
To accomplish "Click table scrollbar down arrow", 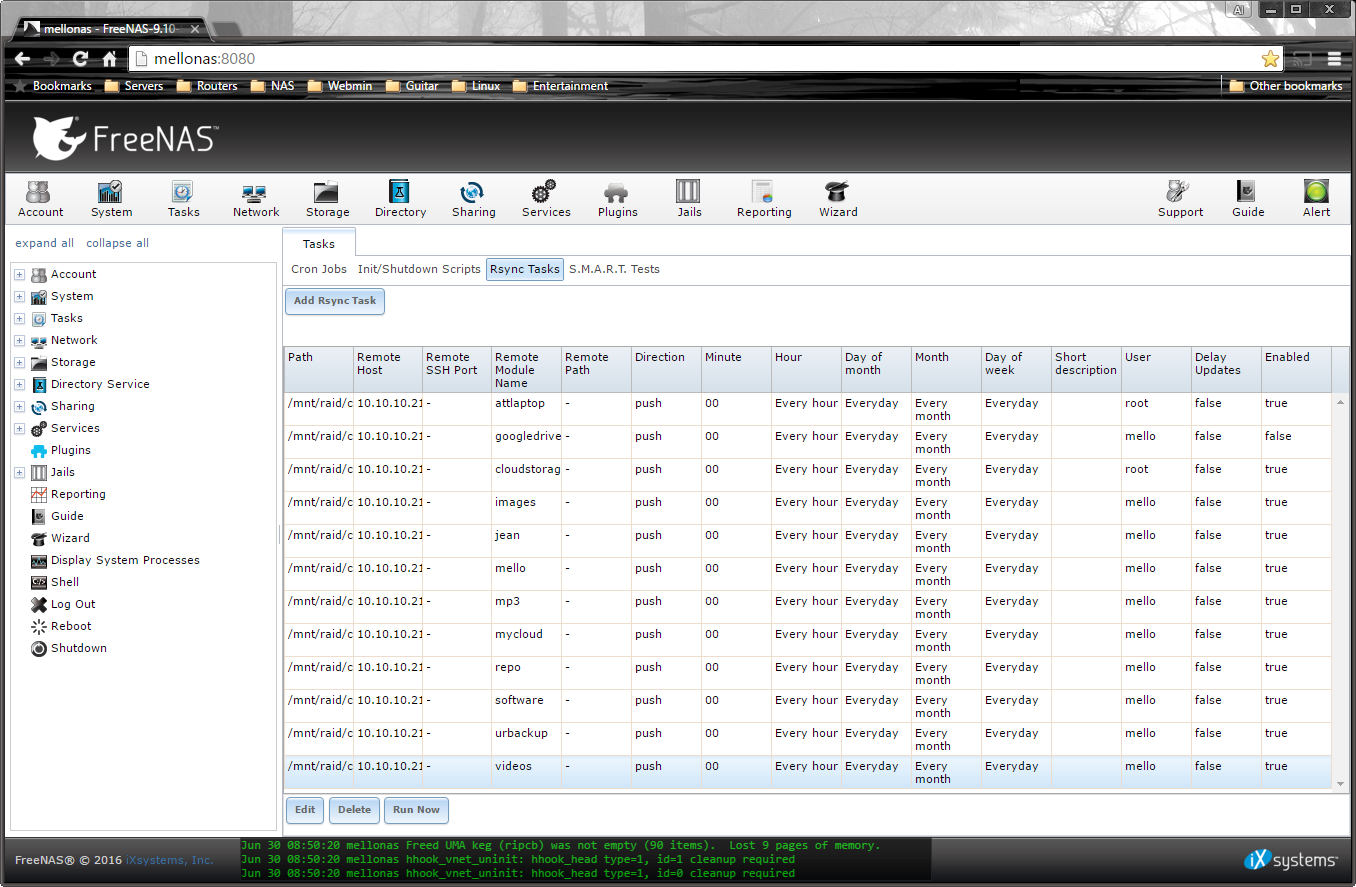I will [x=1340, y=784].
